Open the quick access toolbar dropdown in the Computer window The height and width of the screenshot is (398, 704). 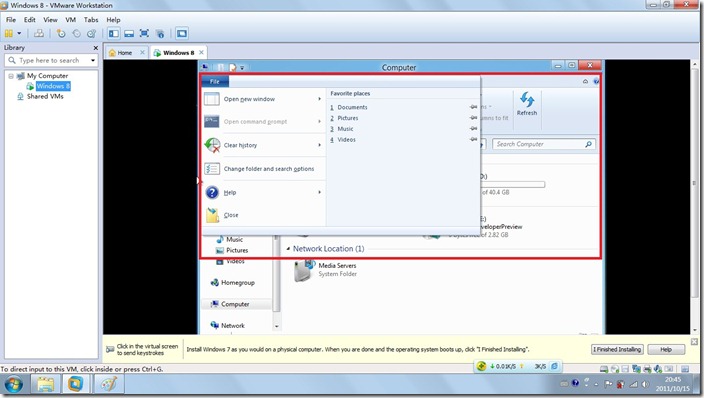pyautogui.click(x=242, y=68)
